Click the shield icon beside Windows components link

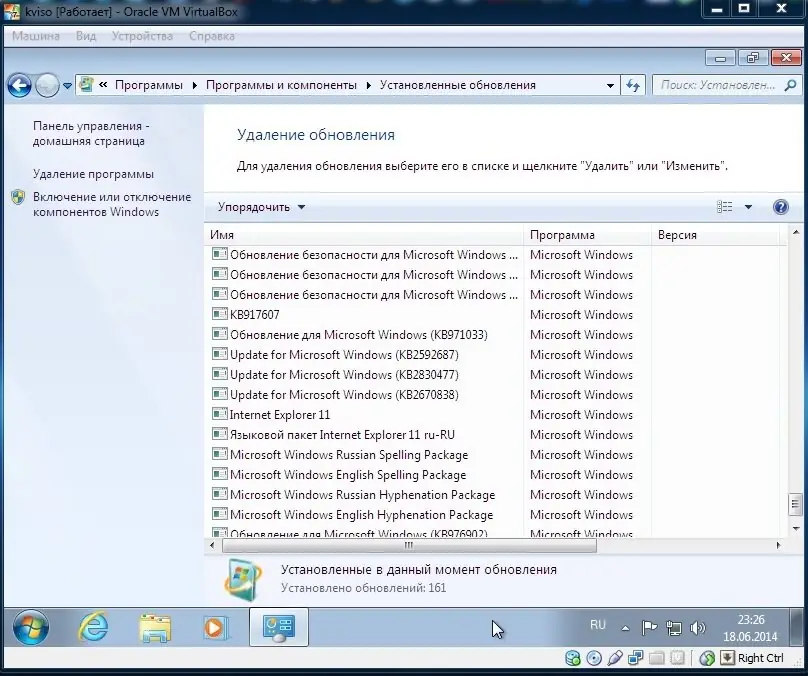click(18, 197)
